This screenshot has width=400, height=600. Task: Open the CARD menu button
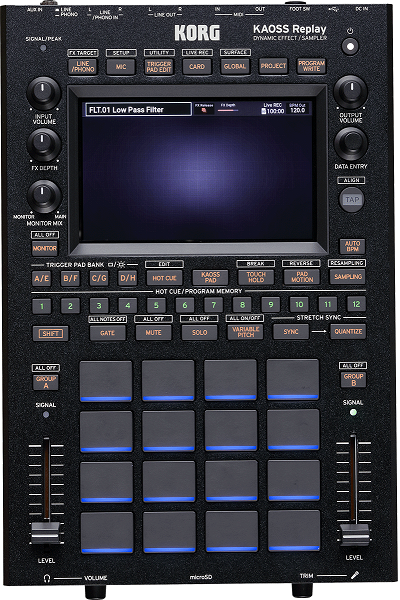pos(197,67)
